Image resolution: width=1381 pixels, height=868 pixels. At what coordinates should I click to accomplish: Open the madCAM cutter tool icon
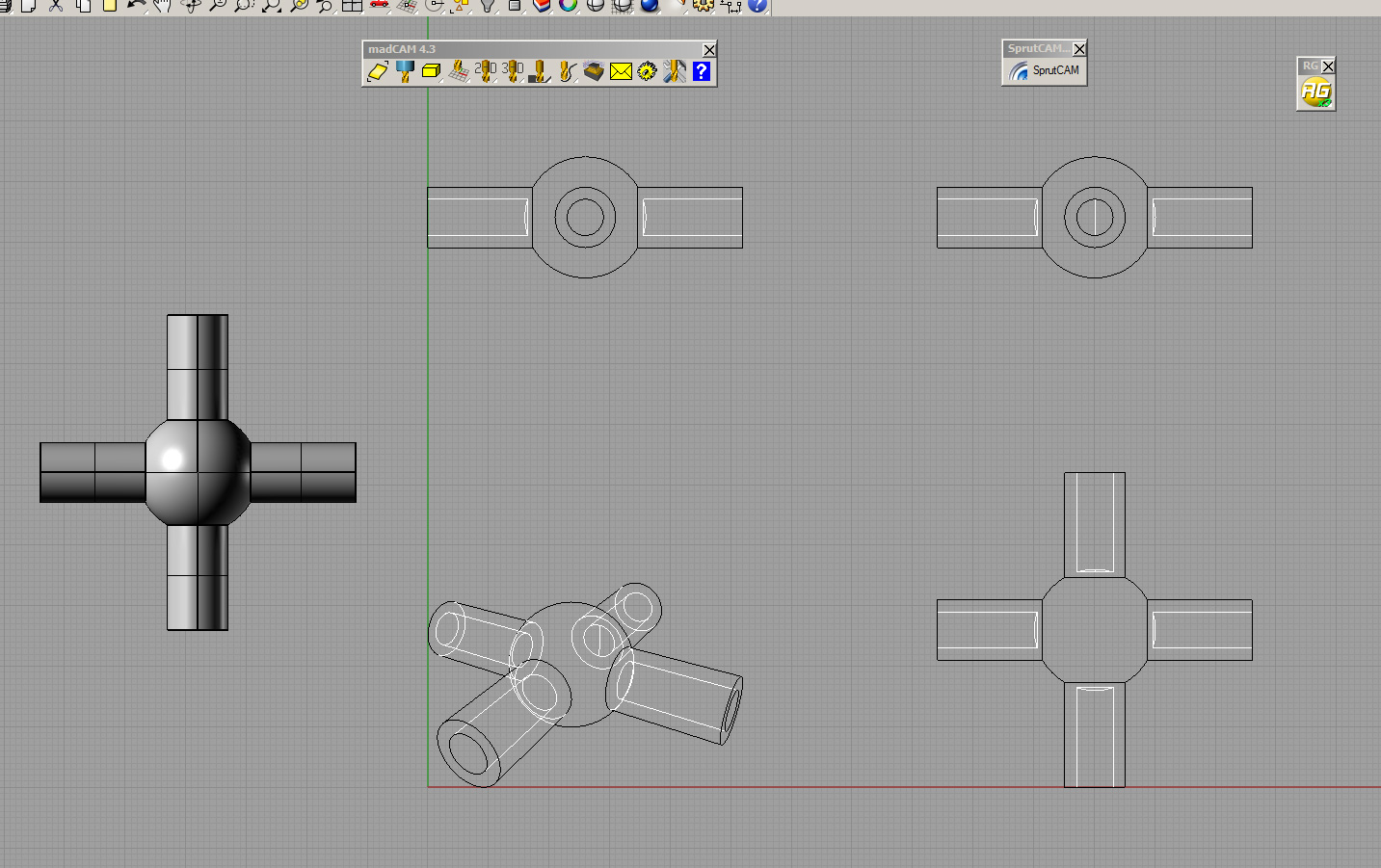405,71
